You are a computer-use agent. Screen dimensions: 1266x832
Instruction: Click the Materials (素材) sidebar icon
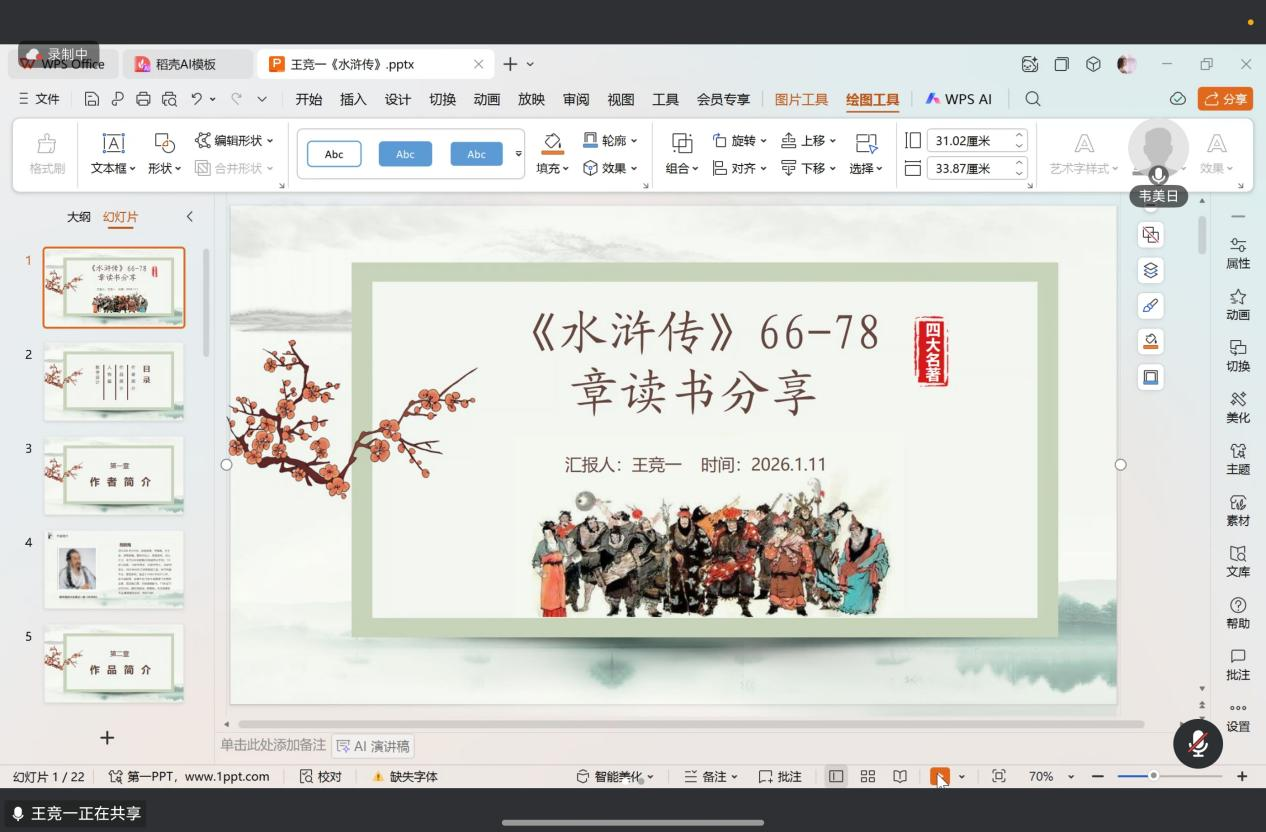[1237, 509]
